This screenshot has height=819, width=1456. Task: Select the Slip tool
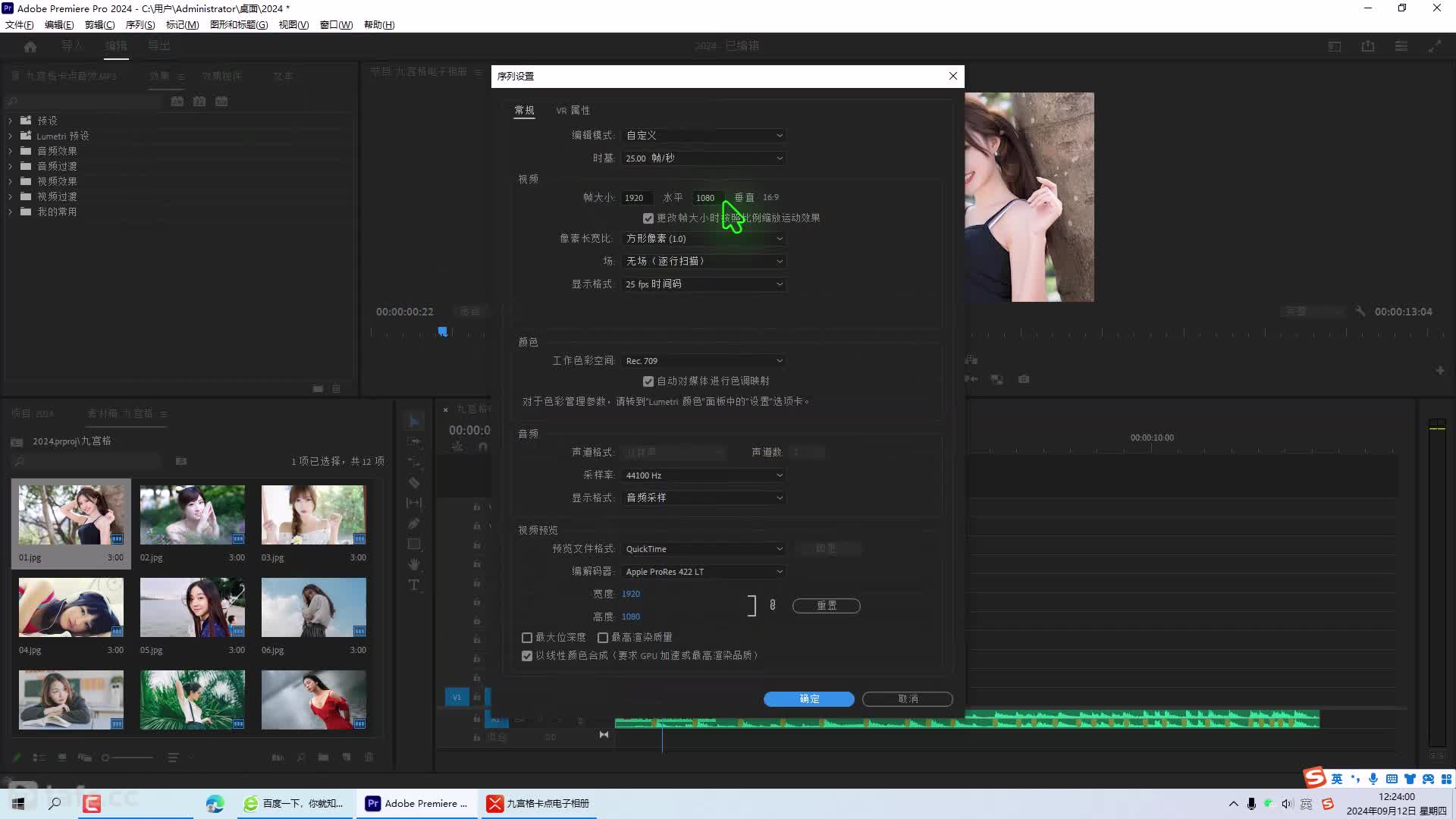[x=414, y=503]
